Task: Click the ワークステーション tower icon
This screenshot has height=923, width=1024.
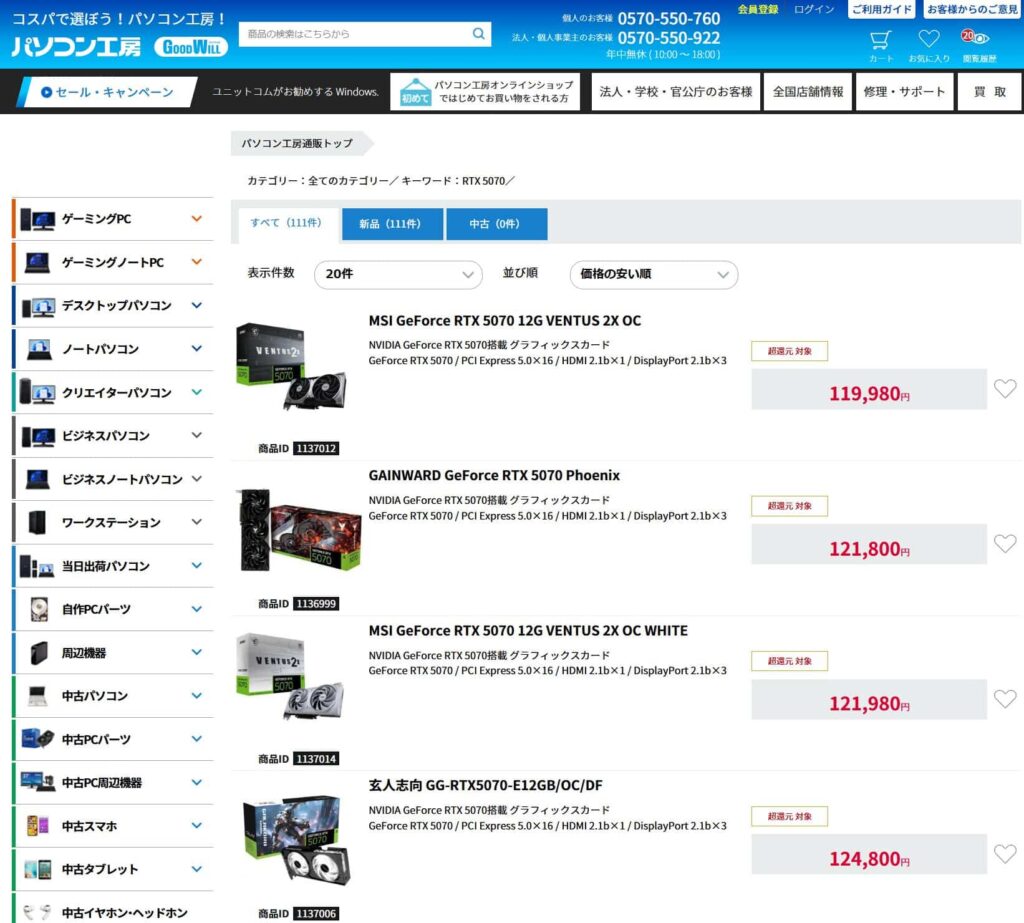Action: 37,523
